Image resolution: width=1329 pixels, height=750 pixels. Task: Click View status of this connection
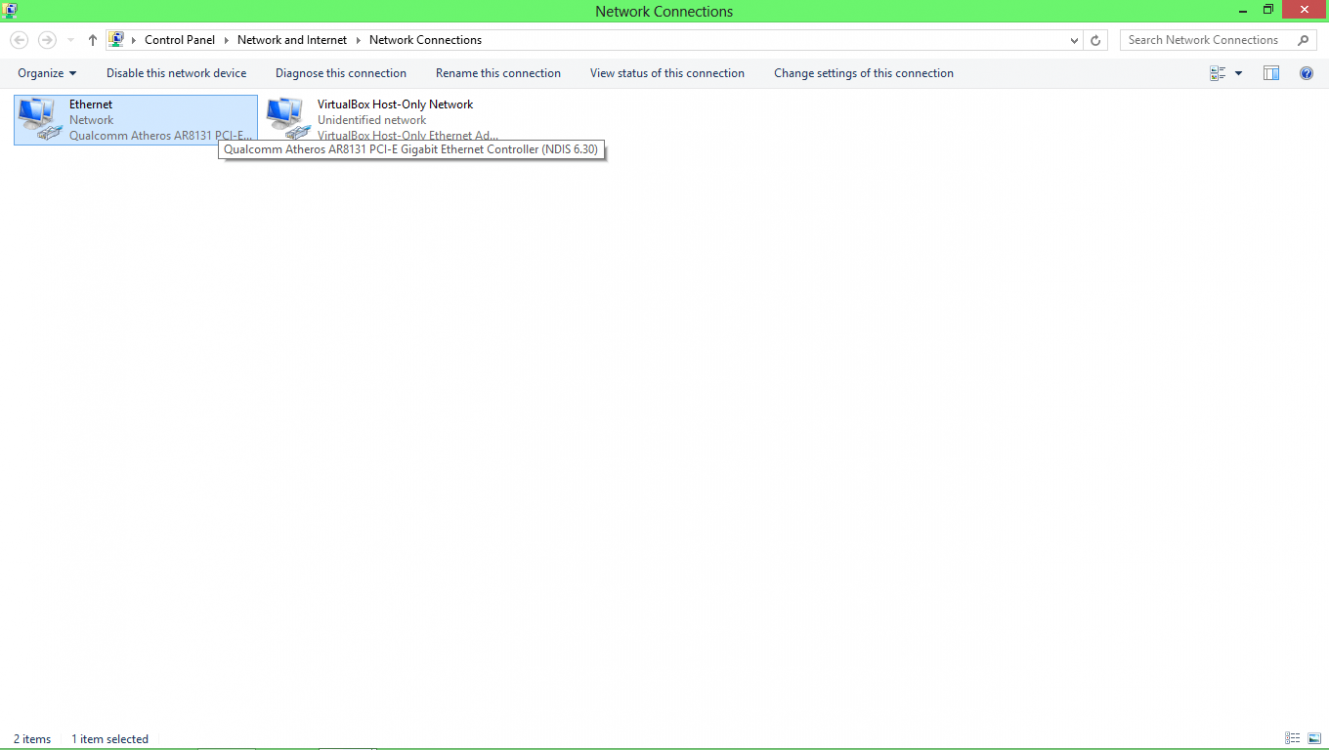(667, 73)
